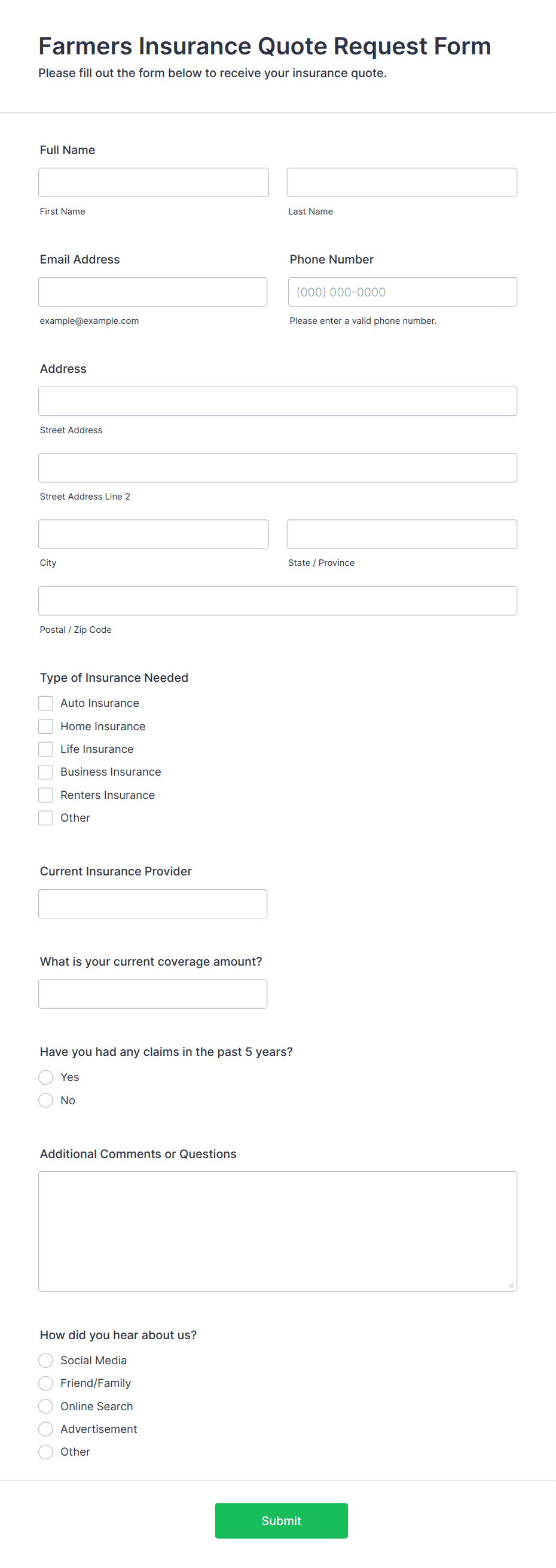Check the Auto Insurance checkbox

click(45, 703)
